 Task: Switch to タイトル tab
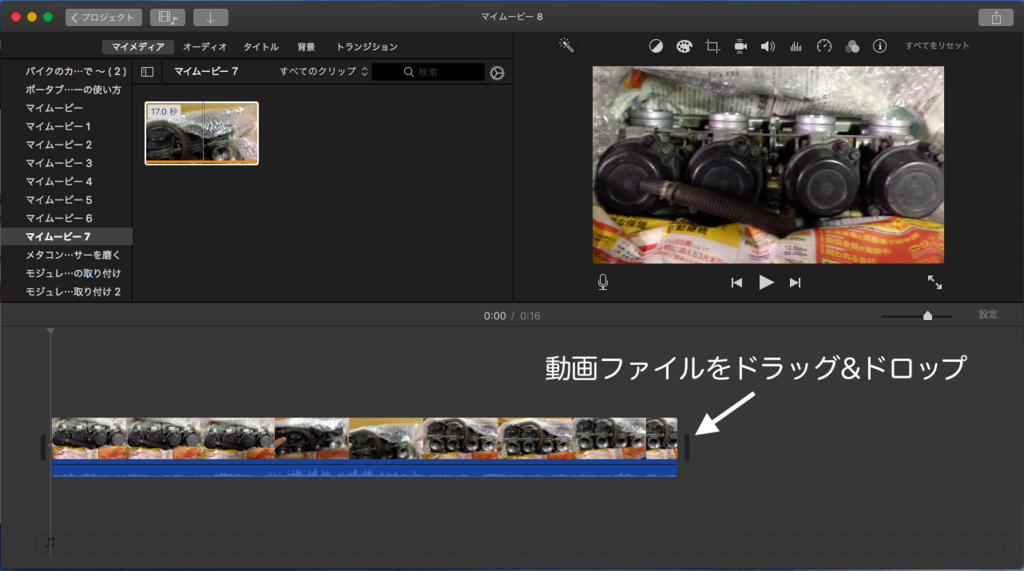coord(261,47)
